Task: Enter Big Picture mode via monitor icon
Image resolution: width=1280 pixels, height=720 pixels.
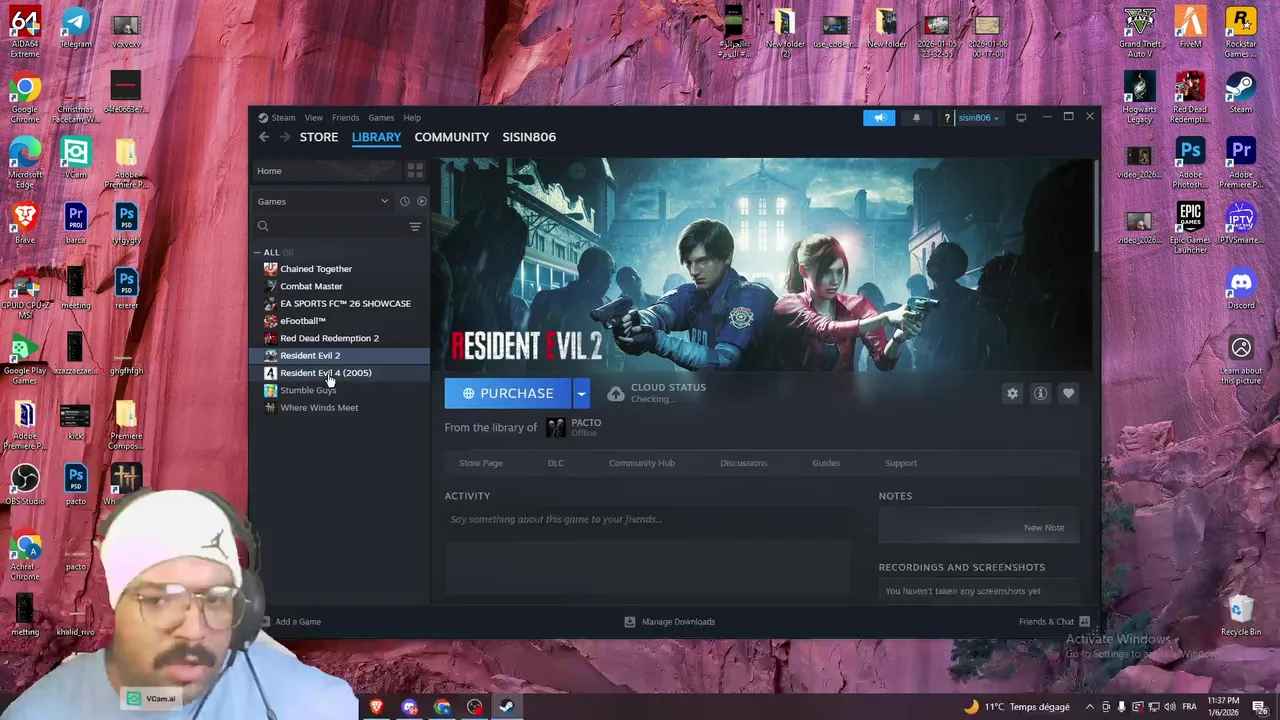Action: [x=1021, y=118]
